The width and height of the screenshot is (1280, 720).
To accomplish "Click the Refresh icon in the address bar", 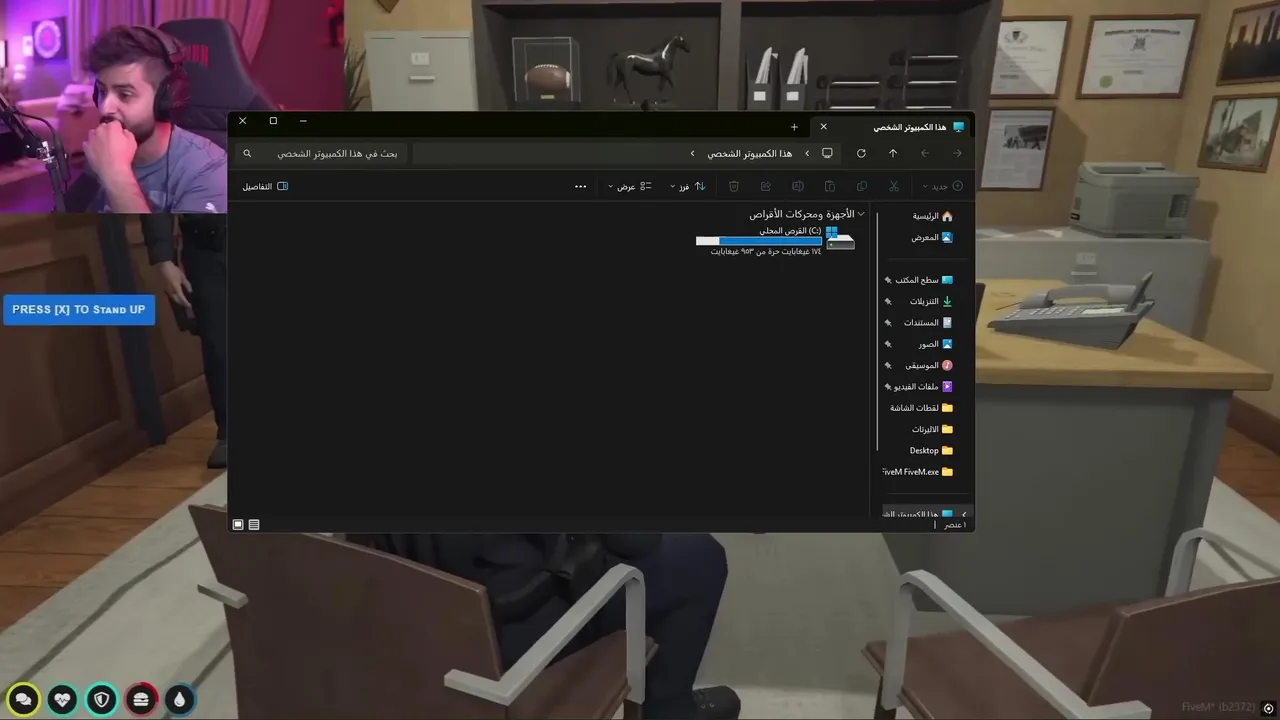I will coord(861,153).
